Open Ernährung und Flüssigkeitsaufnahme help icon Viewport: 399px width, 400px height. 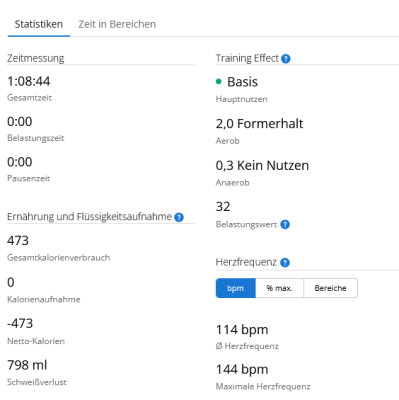pyautogui.click(x=179, y=217)
